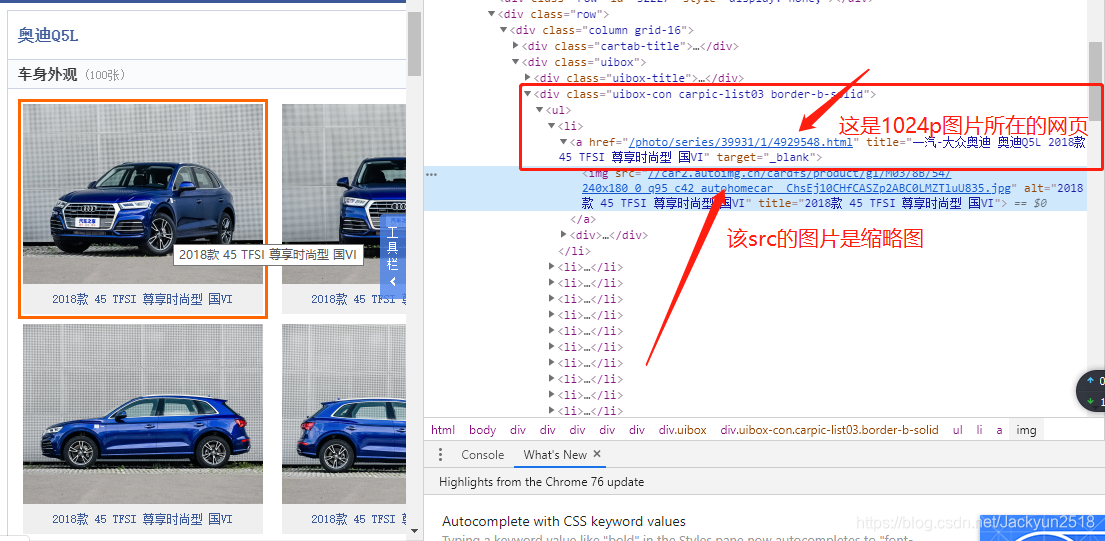
Task: Collapse the ul element node
Action: click(540, 110)
